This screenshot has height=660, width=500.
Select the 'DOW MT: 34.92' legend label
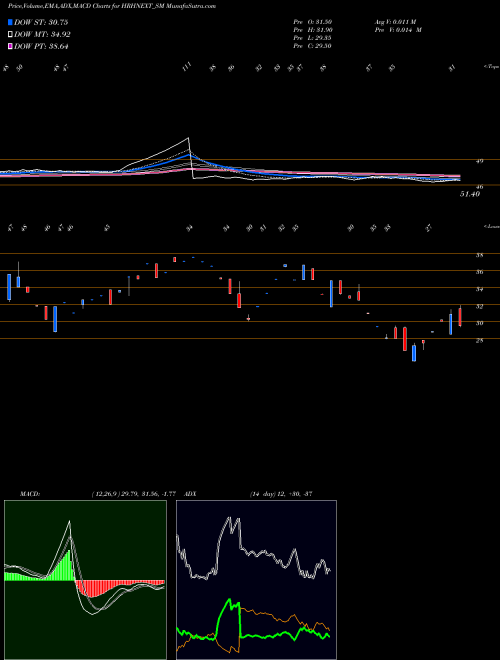[42, 35]
